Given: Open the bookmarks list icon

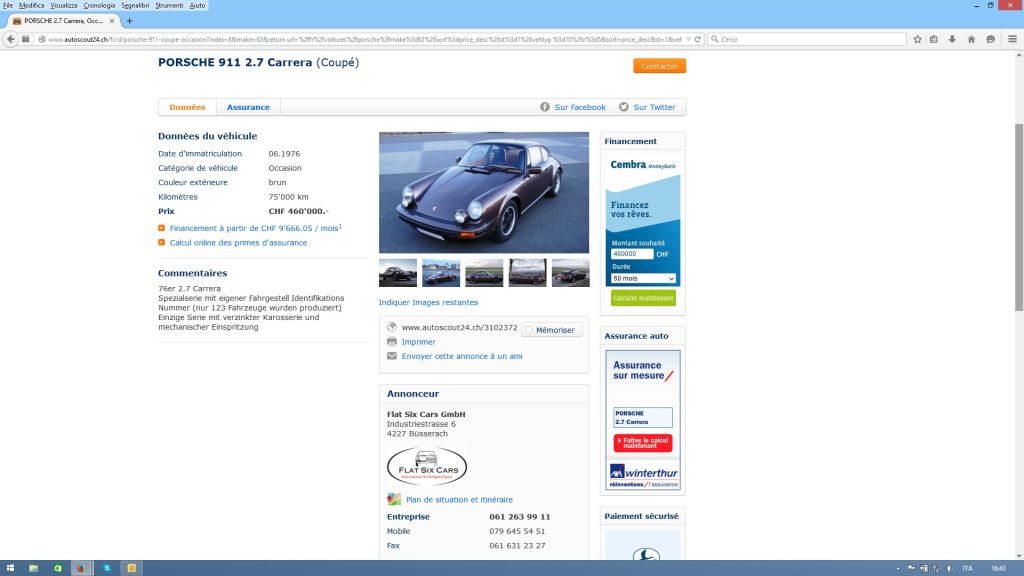Looking at the screenshot, I should click(x=934, y=39).
